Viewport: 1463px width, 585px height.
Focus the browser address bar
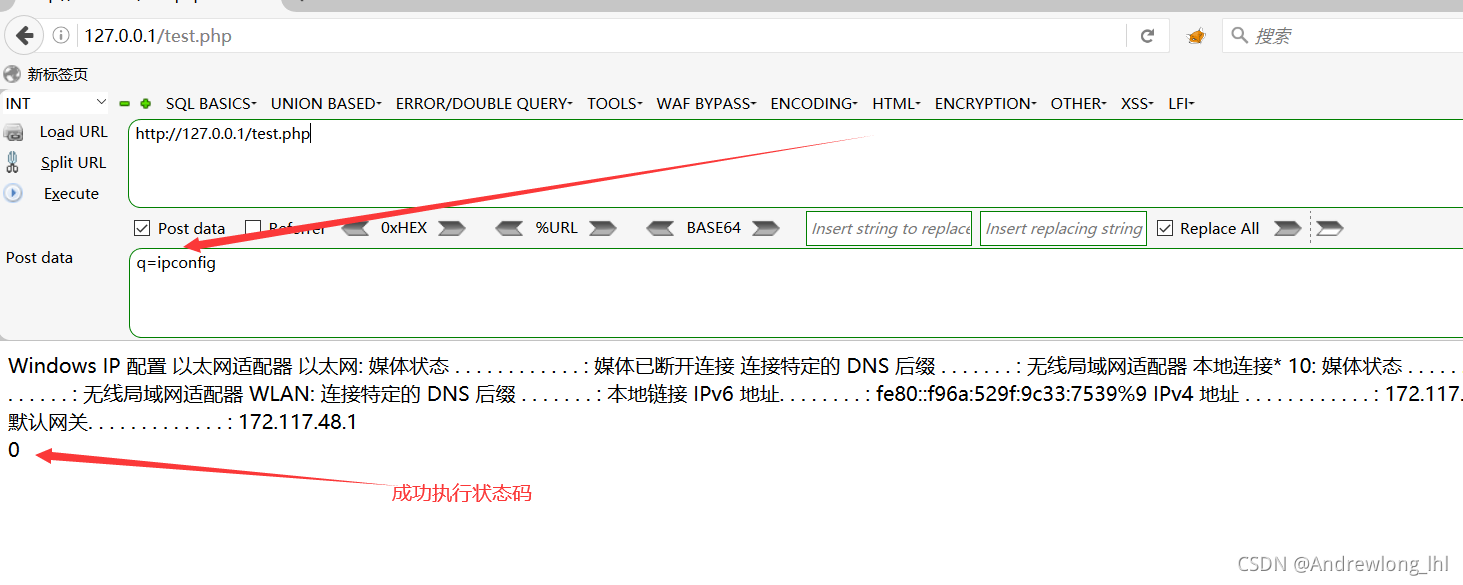[x=600, y=36]
